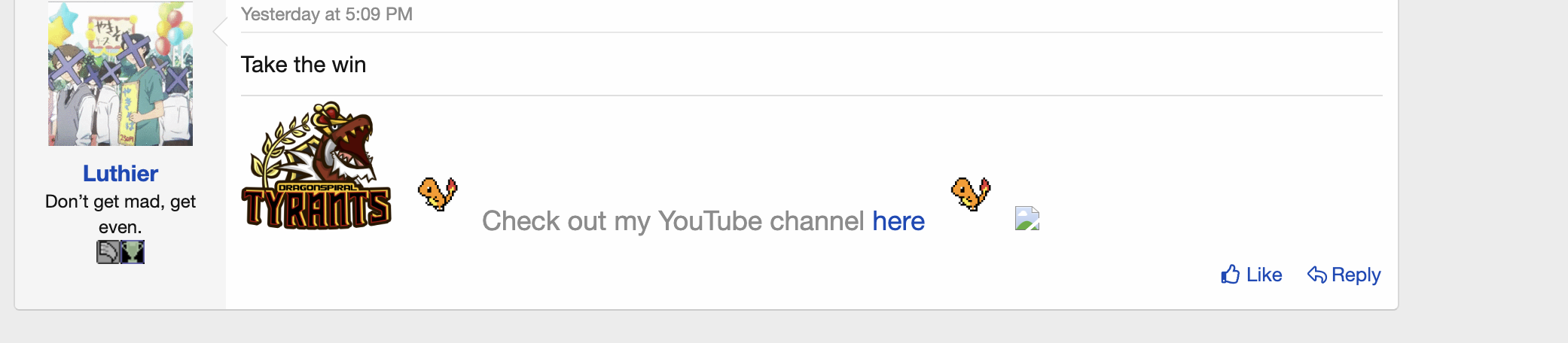Screen dimensions: 1568x343
Task: Open Luthier's user profile link
Action: (120, 174)
